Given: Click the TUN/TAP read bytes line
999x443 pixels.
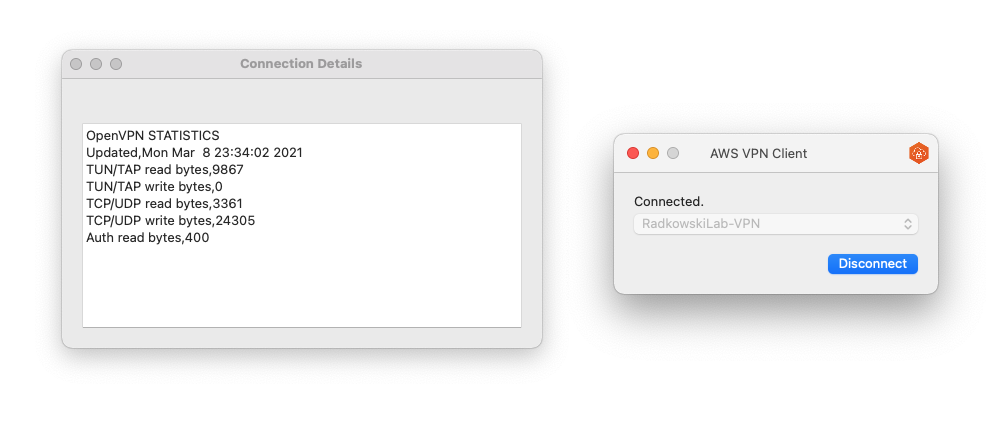Looking at the screenshot, I should click(164, 170).
